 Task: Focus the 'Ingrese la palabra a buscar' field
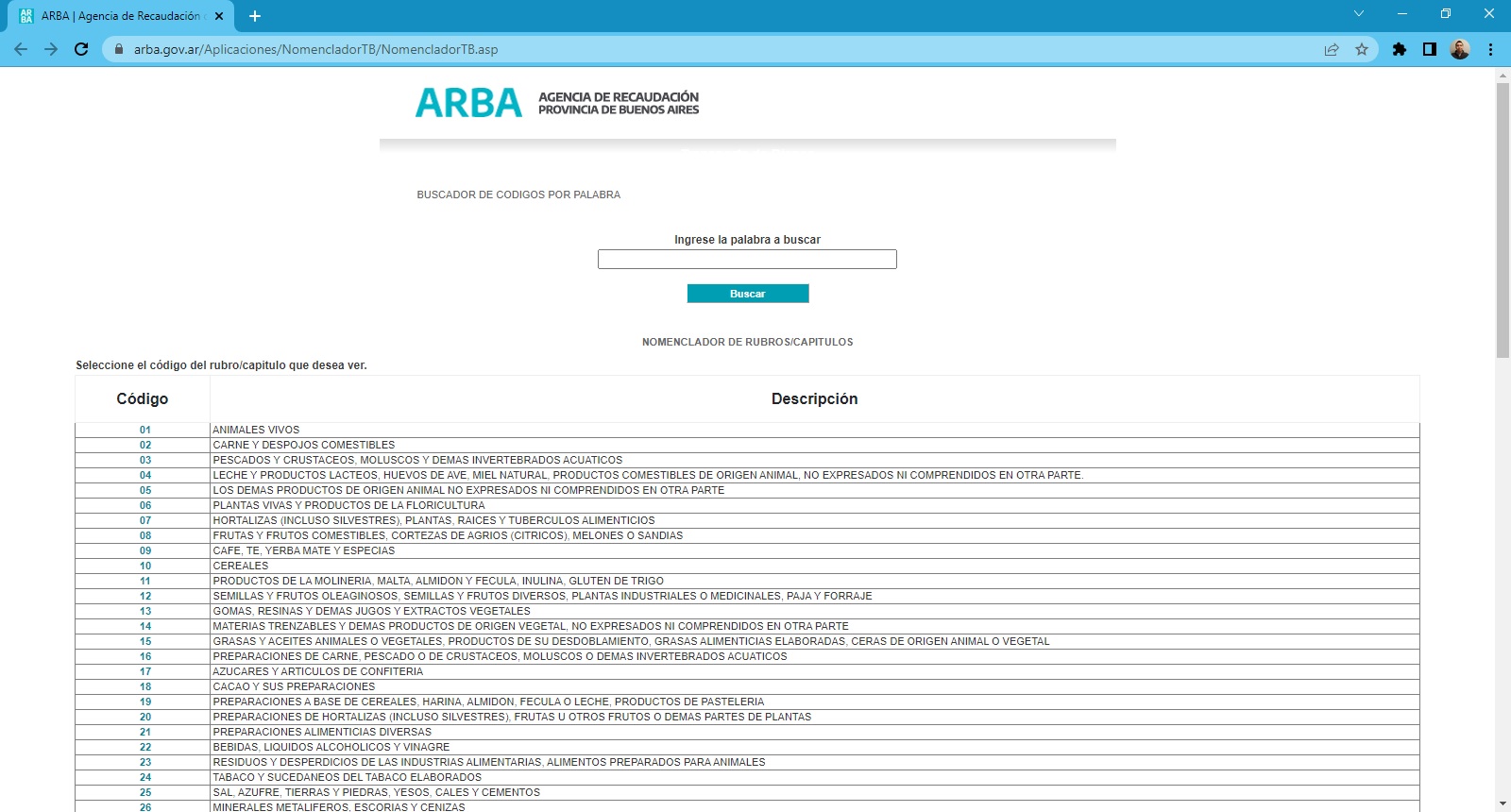point(747,259)
